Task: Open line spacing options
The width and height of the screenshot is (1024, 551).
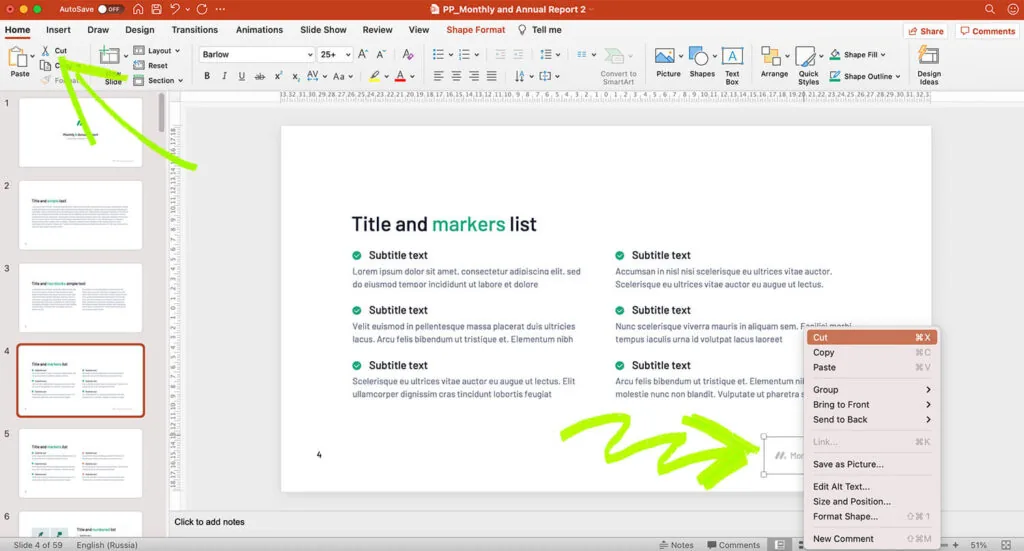Action: tap(550, 54)
